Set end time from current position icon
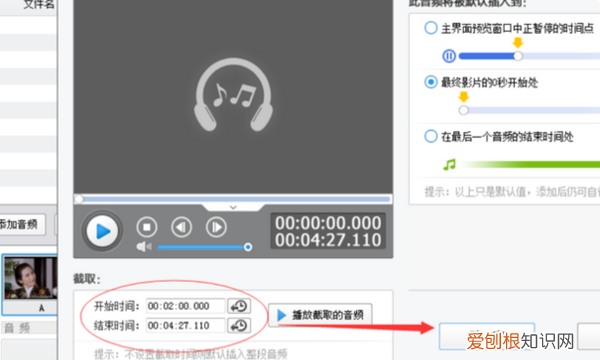Viewport: 600px width, 360px height. coord(239,326)
